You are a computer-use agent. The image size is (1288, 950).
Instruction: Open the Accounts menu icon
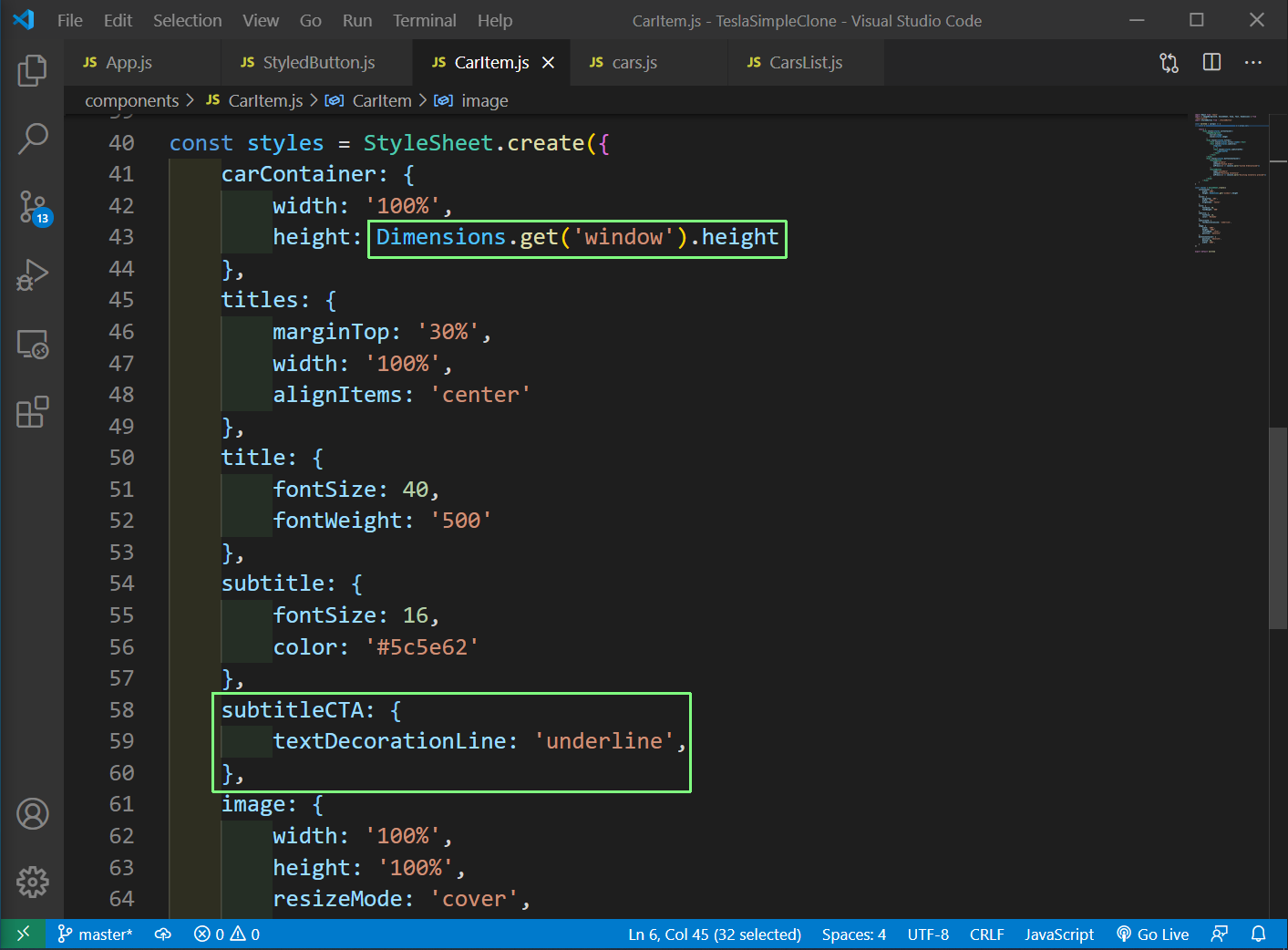tap(32, 813)
